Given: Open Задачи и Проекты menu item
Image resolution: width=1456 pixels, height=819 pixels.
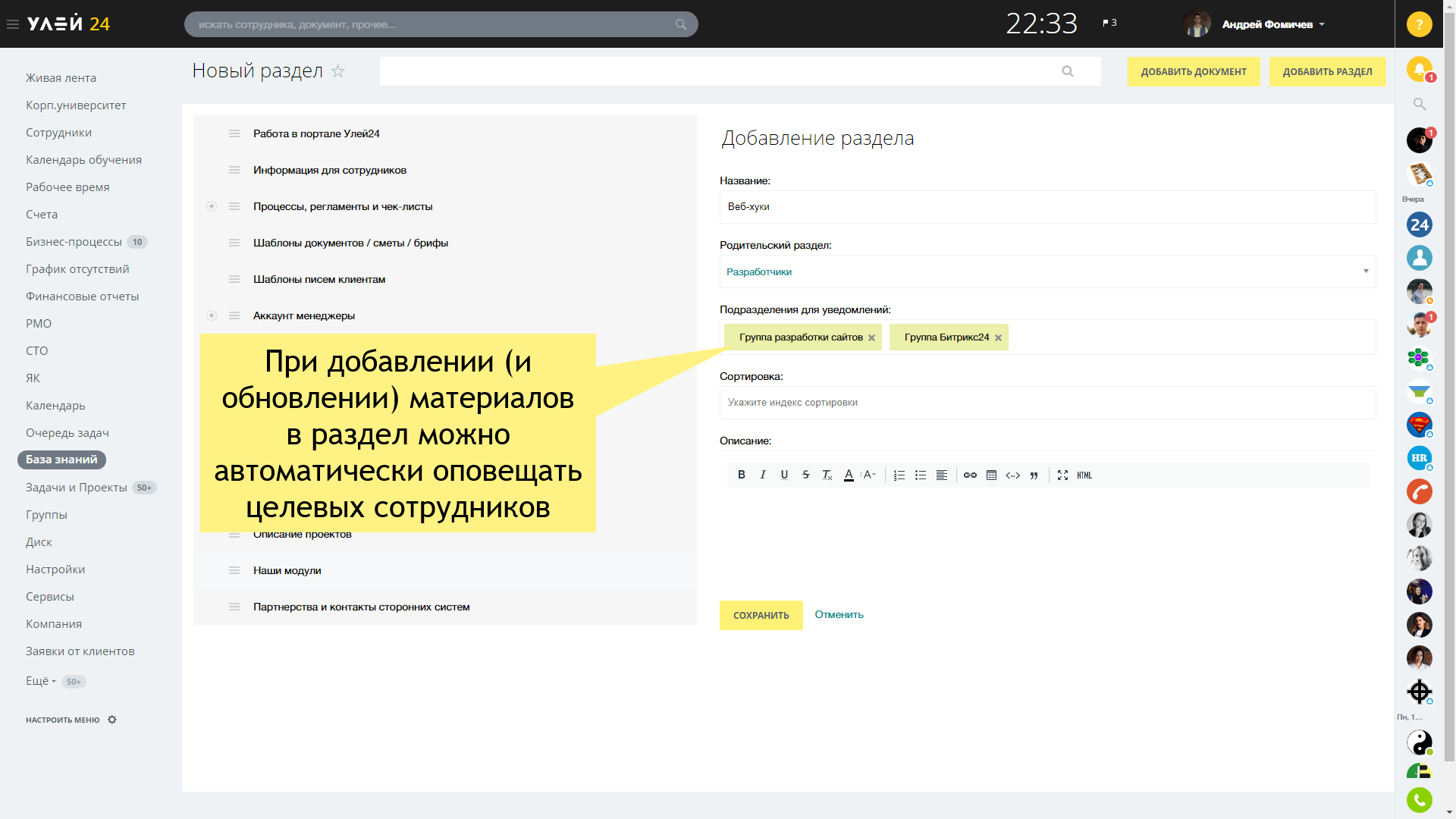Looking at the screenshot, I should coord(76,487).
